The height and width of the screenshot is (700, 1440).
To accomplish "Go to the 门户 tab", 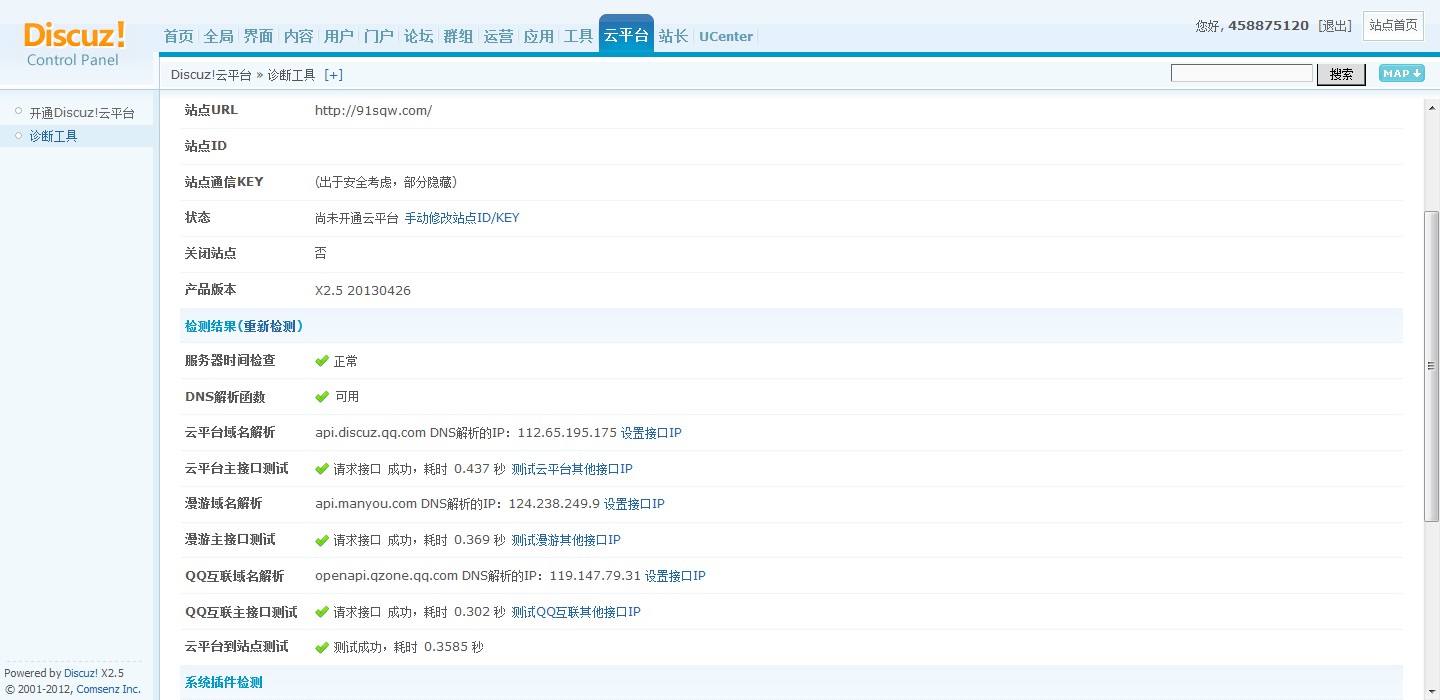I will (379, 36).
